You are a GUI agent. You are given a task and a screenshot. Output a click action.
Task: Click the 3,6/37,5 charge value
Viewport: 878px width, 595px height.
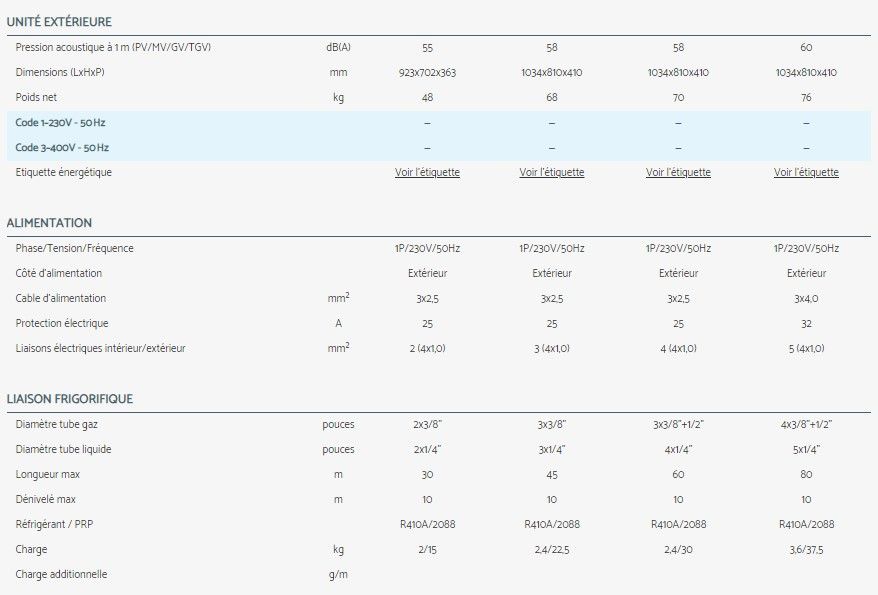tap(806, 549)
